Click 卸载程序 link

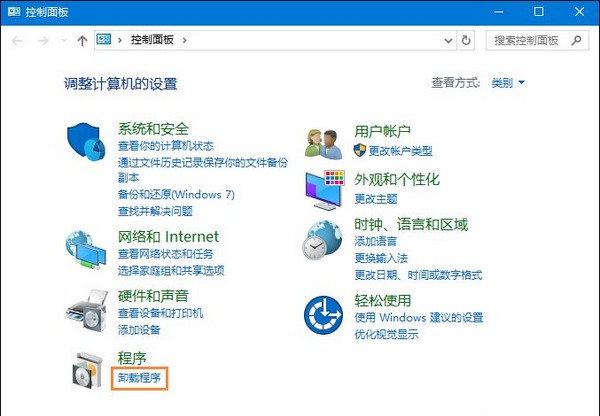pos(139,378)
